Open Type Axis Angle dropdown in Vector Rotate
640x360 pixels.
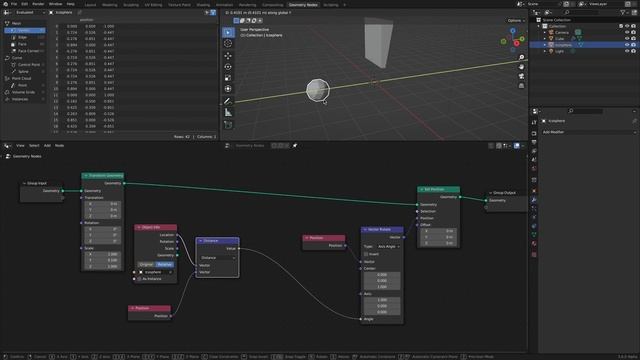(388, 247)
